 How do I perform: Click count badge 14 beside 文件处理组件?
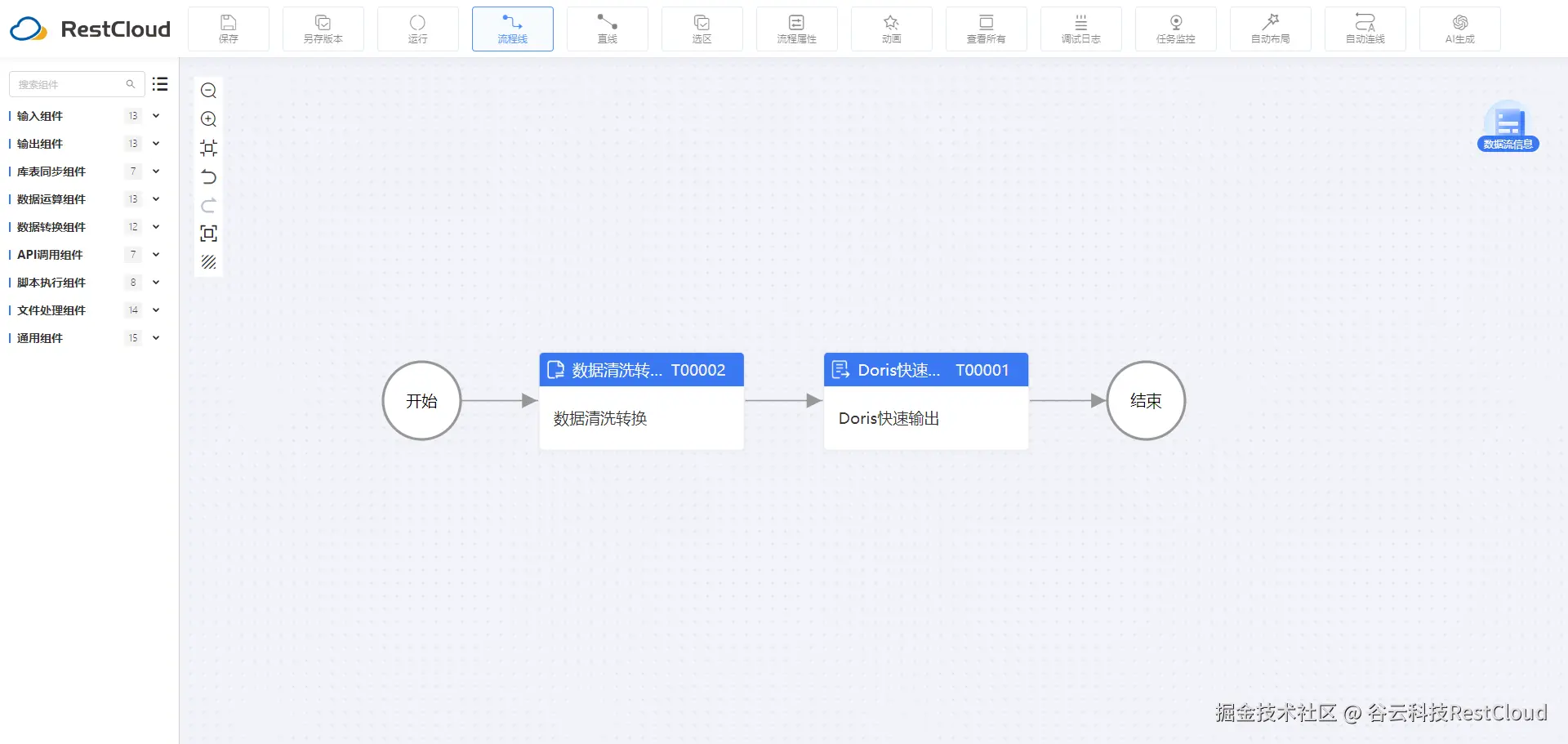pyautogui.click(x=133, y=310)
